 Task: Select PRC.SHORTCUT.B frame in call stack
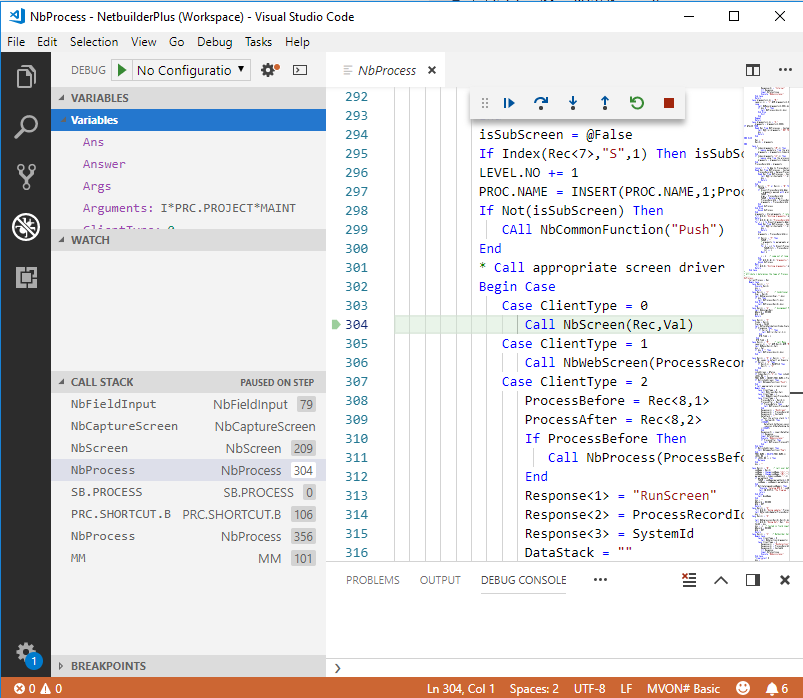[x=188, y=514]
